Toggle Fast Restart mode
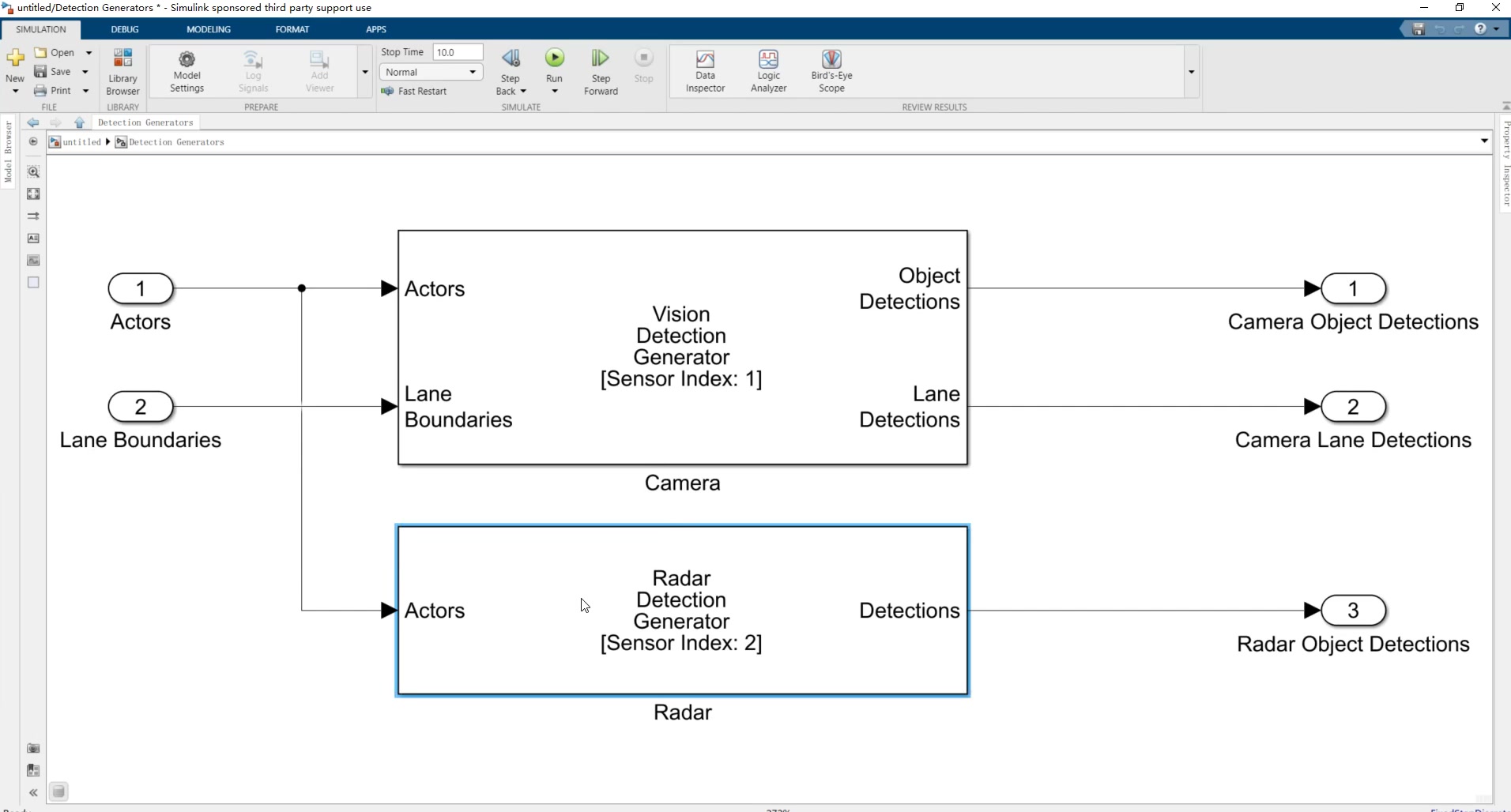 pyautogui.click(x=414, y=92)
